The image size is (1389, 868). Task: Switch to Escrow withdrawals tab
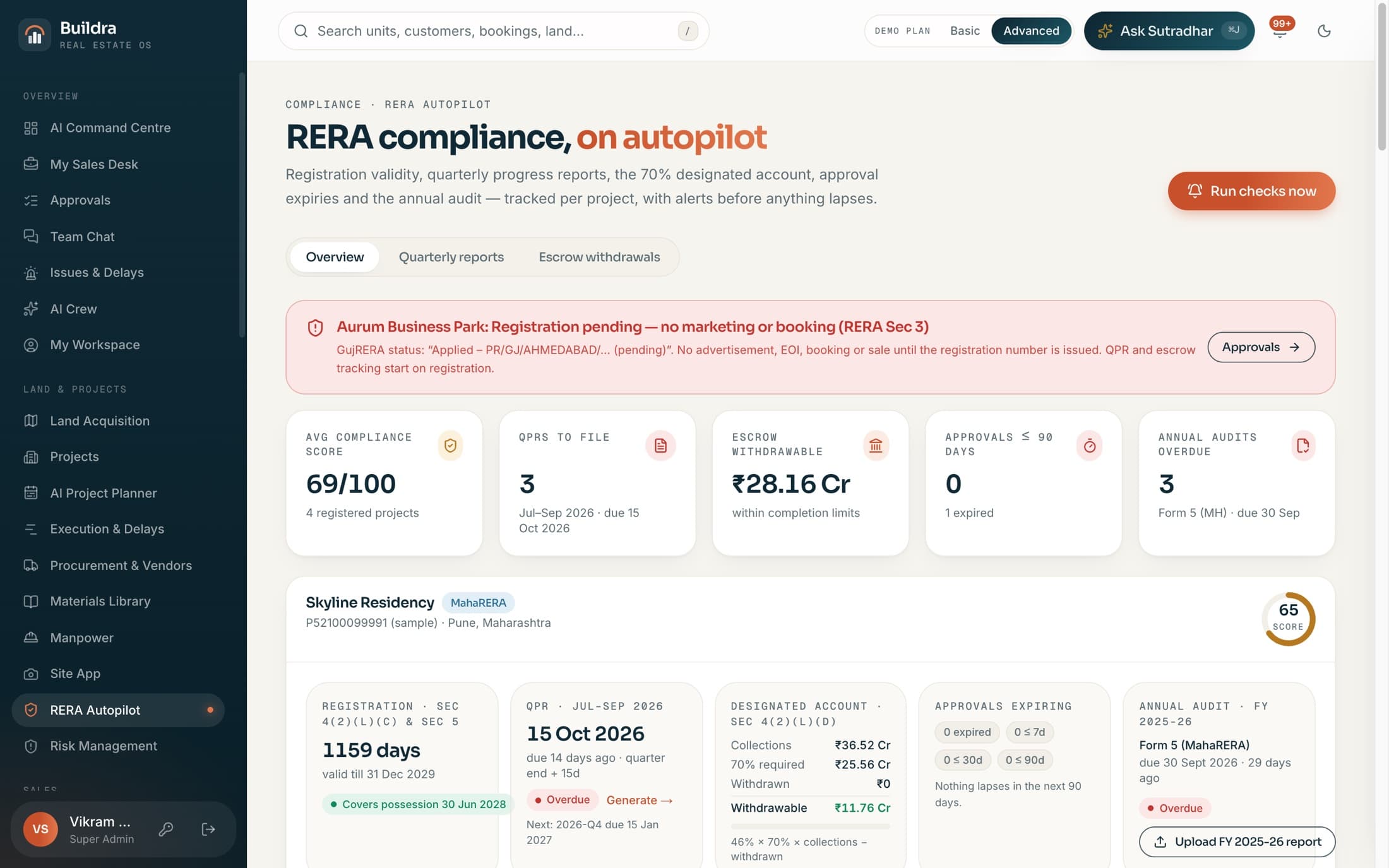(599, 257)
